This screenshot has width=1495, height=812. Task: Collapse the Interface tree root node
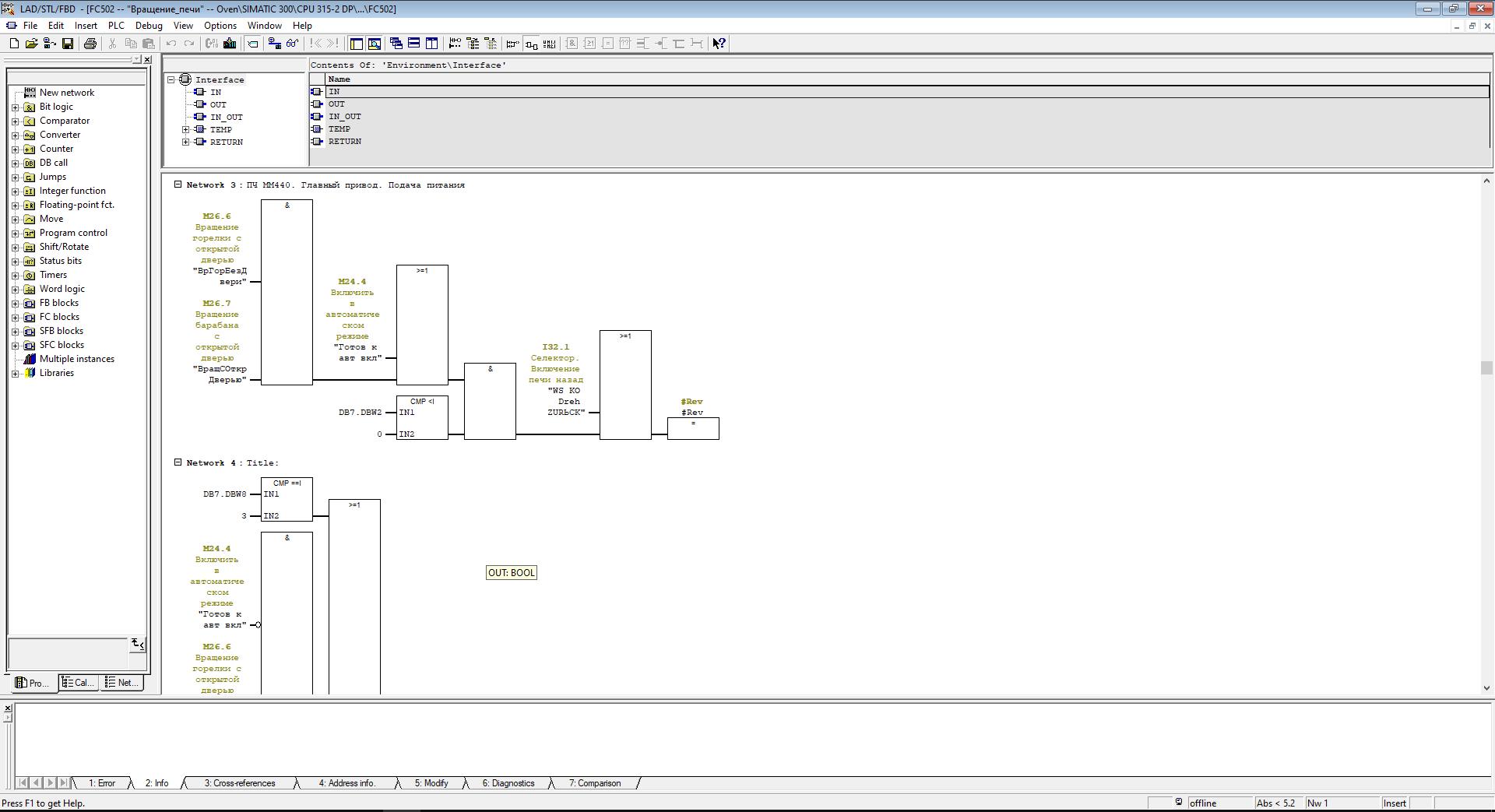tap(171, 80)
